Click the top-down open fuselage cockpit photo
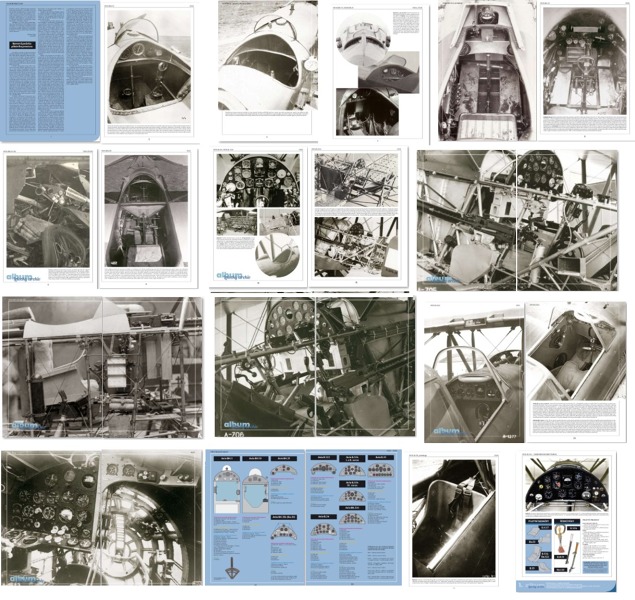Viewport: 635px width, 600px height. (x=486, y=72)
